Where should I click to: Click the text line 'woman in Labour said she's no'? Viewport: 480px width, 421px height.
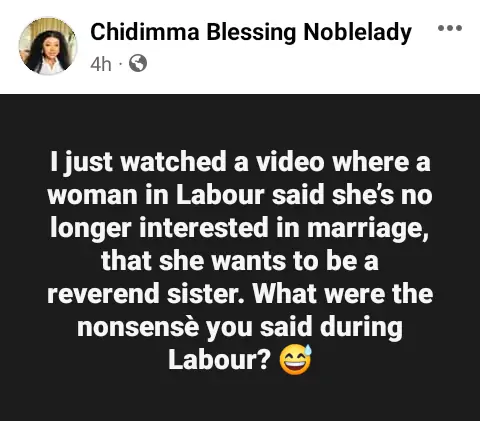(240, 194)
